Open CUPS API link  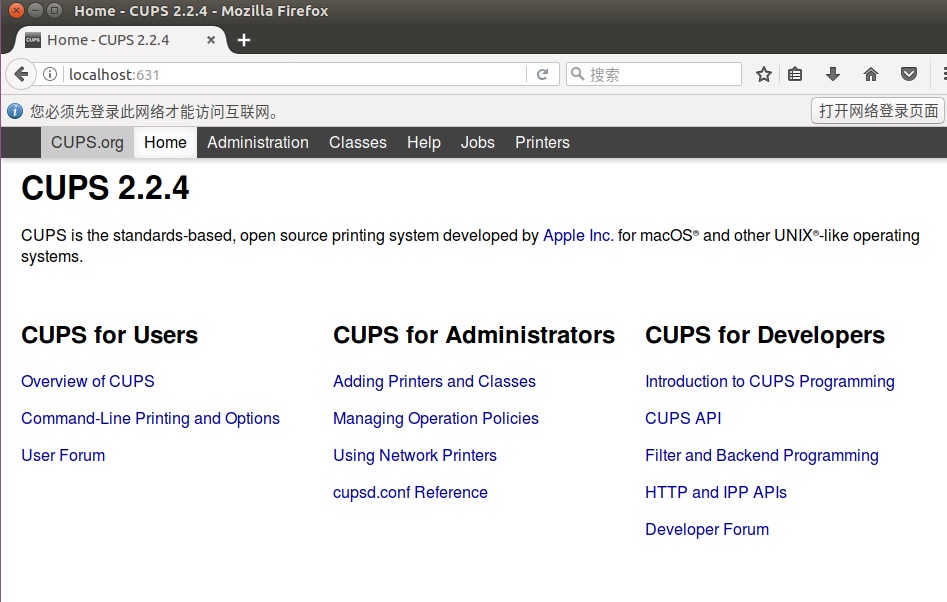[x=683, y=418]
